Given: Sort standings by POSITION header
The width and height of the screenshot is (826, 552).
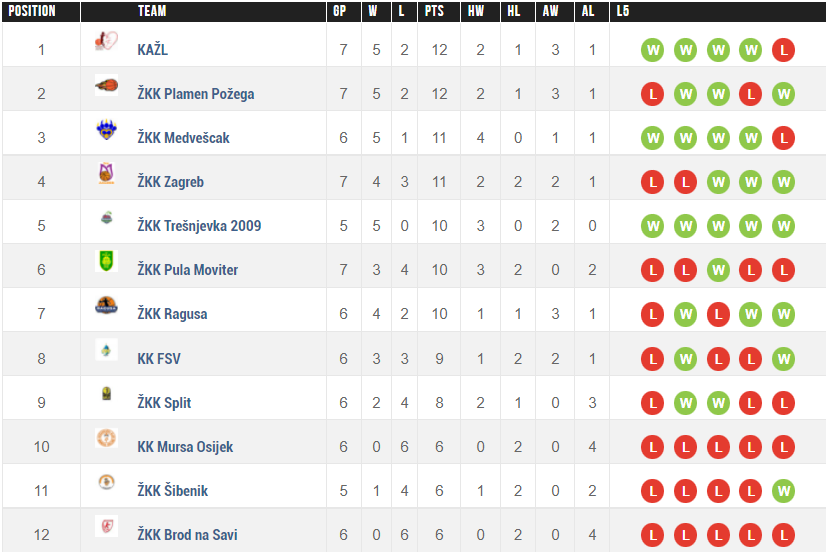Looking at the screenshot, I should [31, 12].
